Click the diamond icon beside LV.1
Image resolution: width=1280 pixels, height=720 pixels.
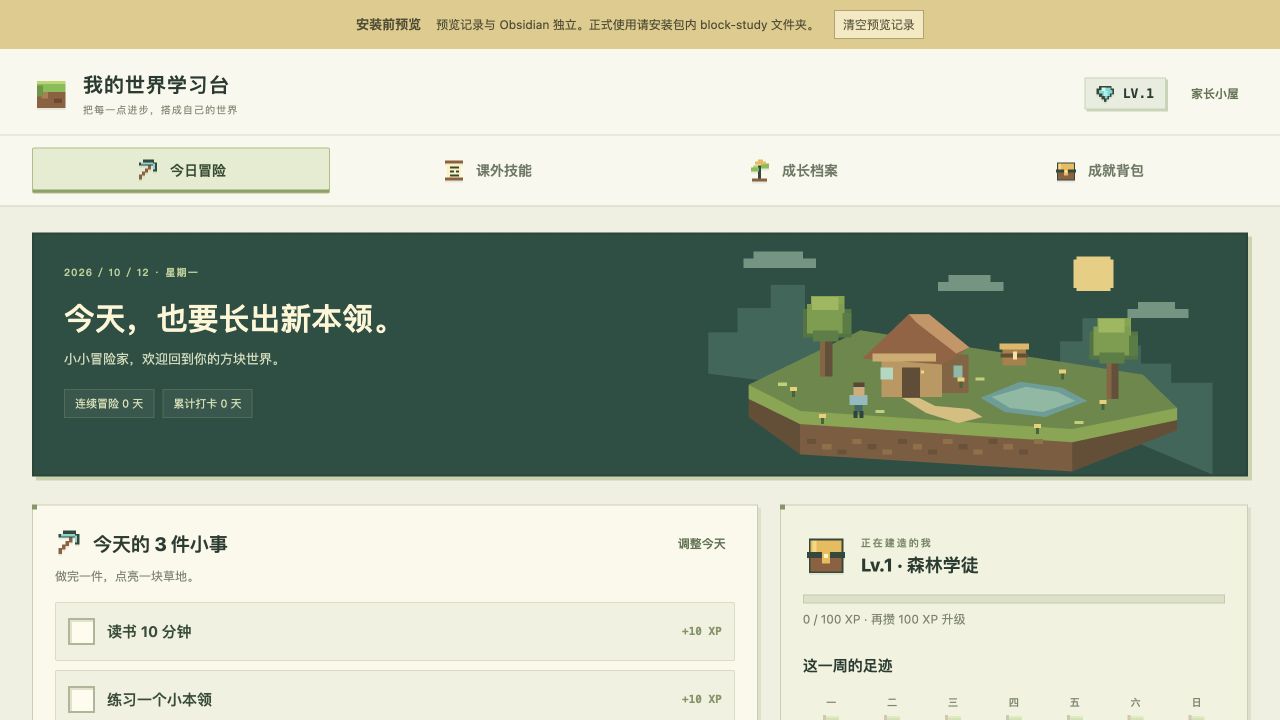coord(1105,94)
